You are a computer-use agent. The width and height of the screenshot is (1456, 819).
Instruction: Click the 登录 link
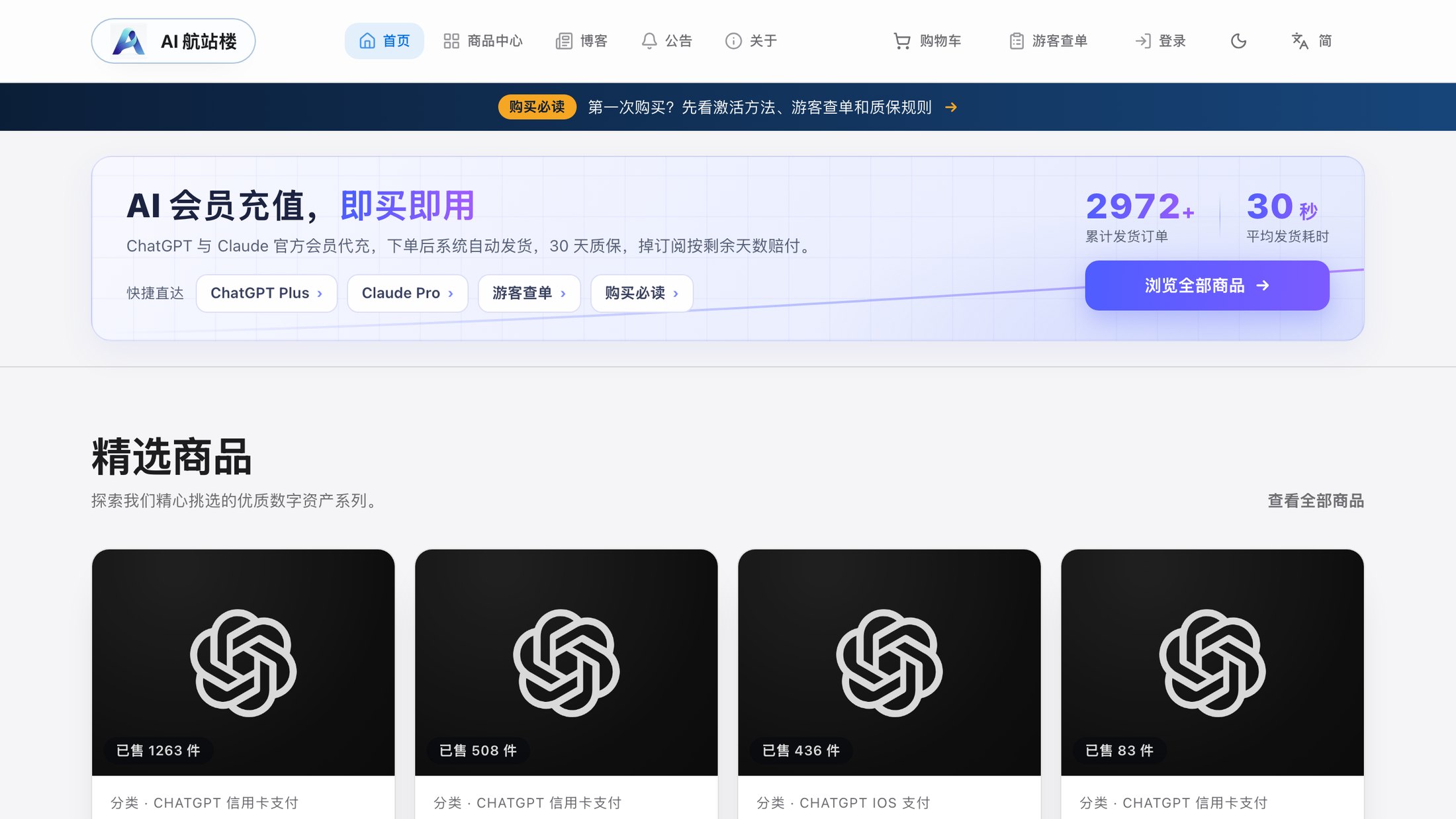point(1160,41)
